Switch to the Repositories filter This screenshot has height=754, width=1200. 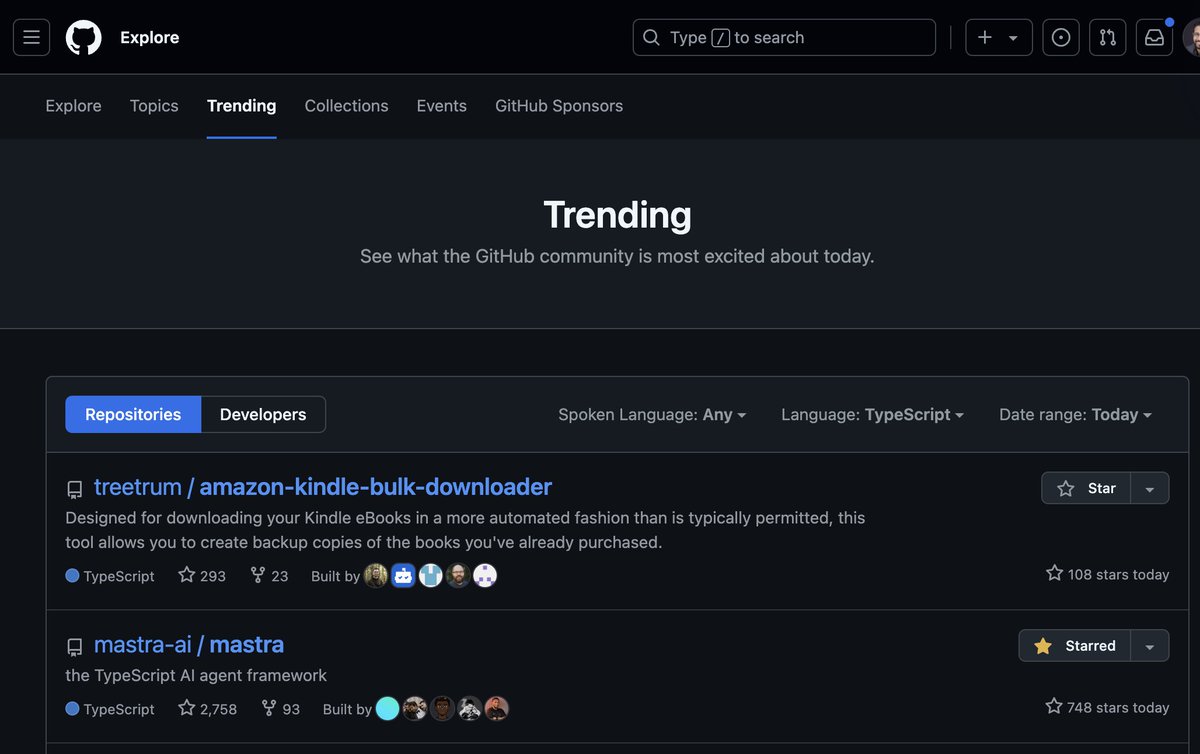coord(133,414)
